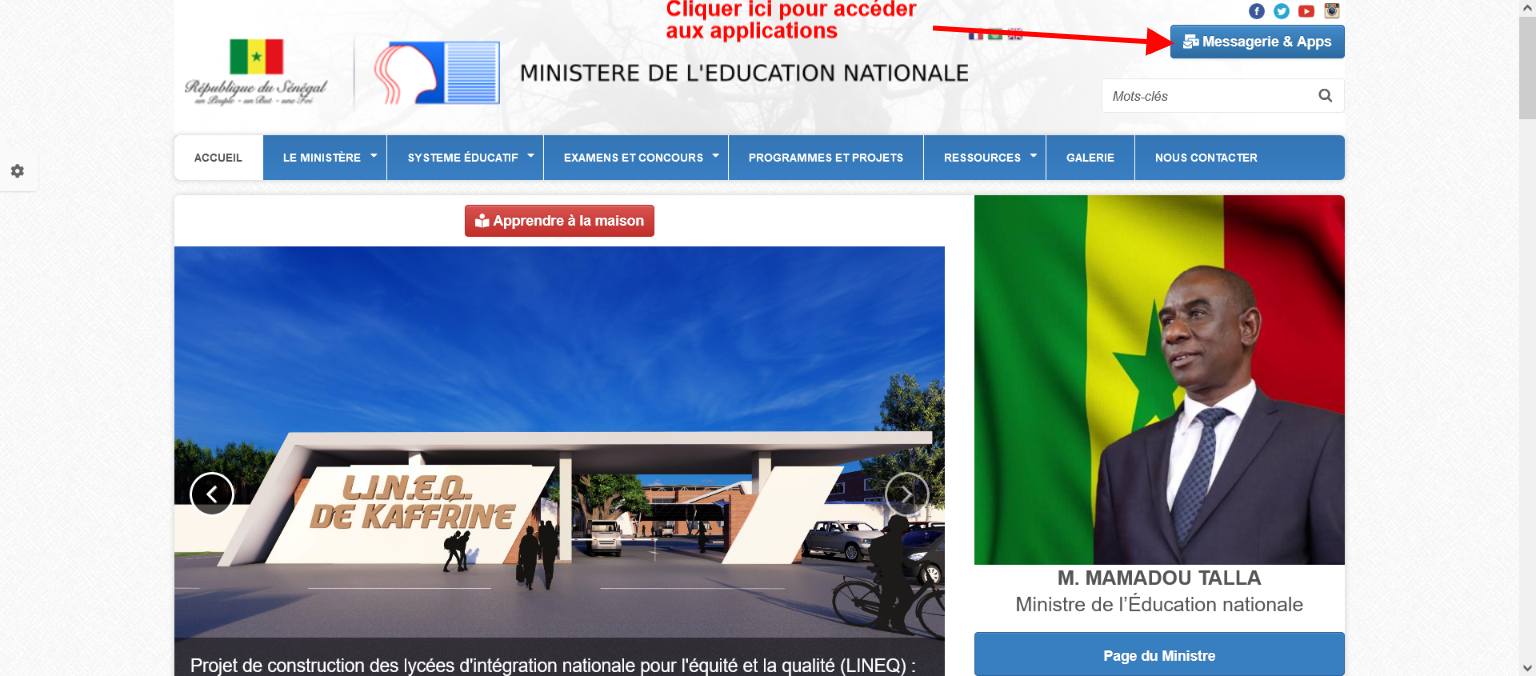Viewport: 1536px width, 676px height.
Task: Switch language using the French flag icon
Action: (x=976, y=33)
